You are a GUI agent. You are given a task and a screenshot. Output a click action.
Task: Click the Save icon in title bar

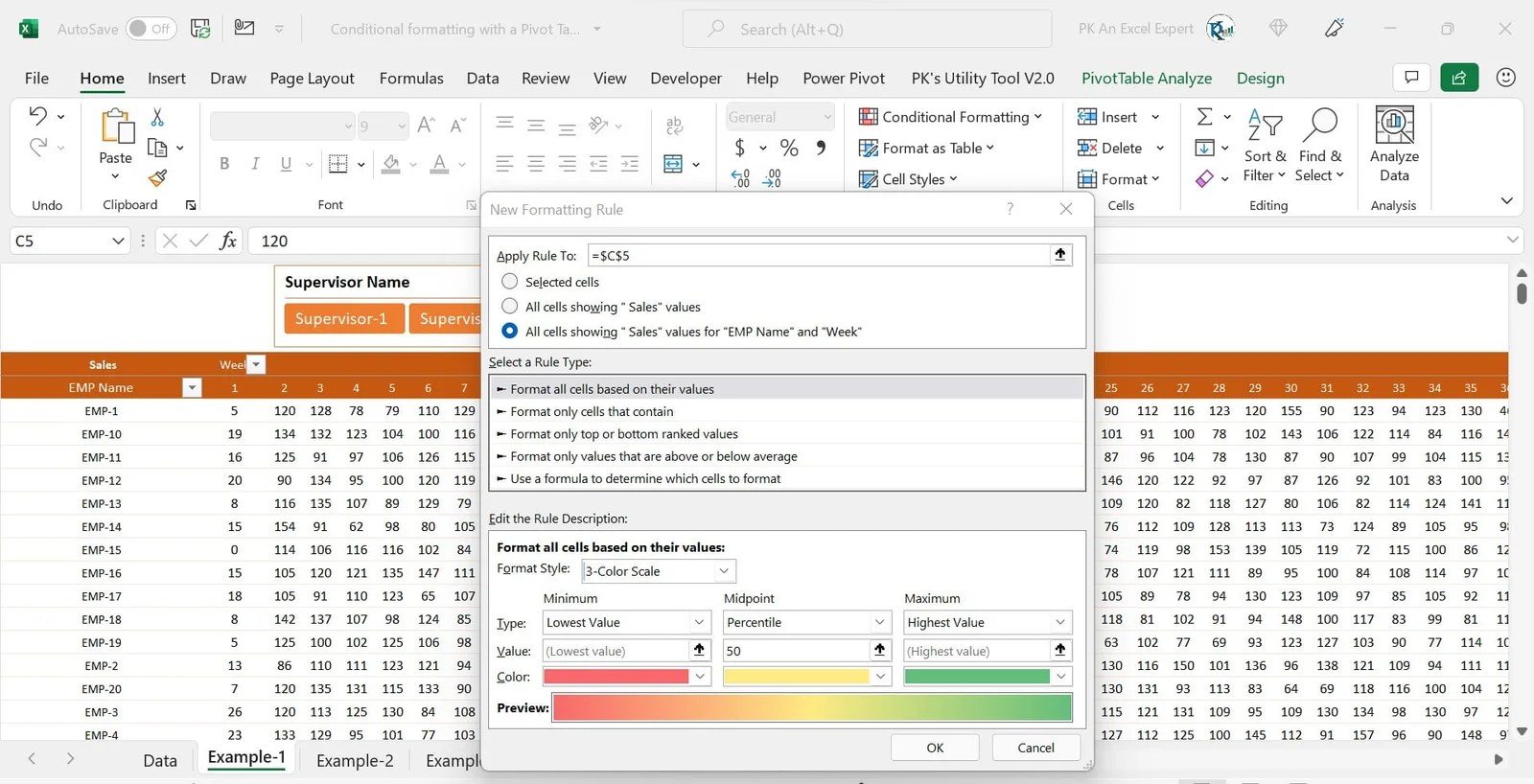200,29
